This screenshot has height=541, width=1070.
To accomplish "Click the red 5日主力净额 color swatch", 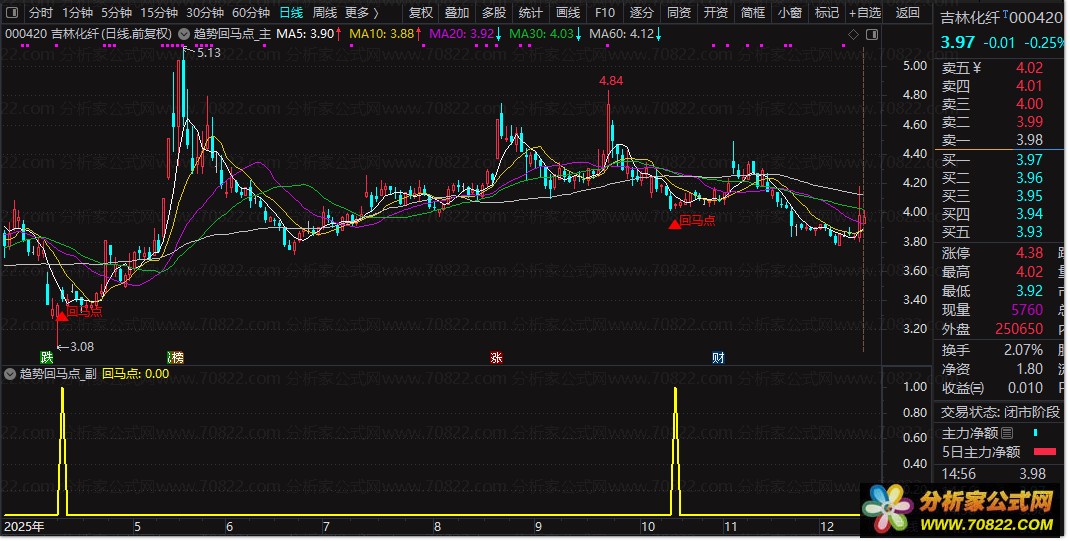I will [1045, 452].
